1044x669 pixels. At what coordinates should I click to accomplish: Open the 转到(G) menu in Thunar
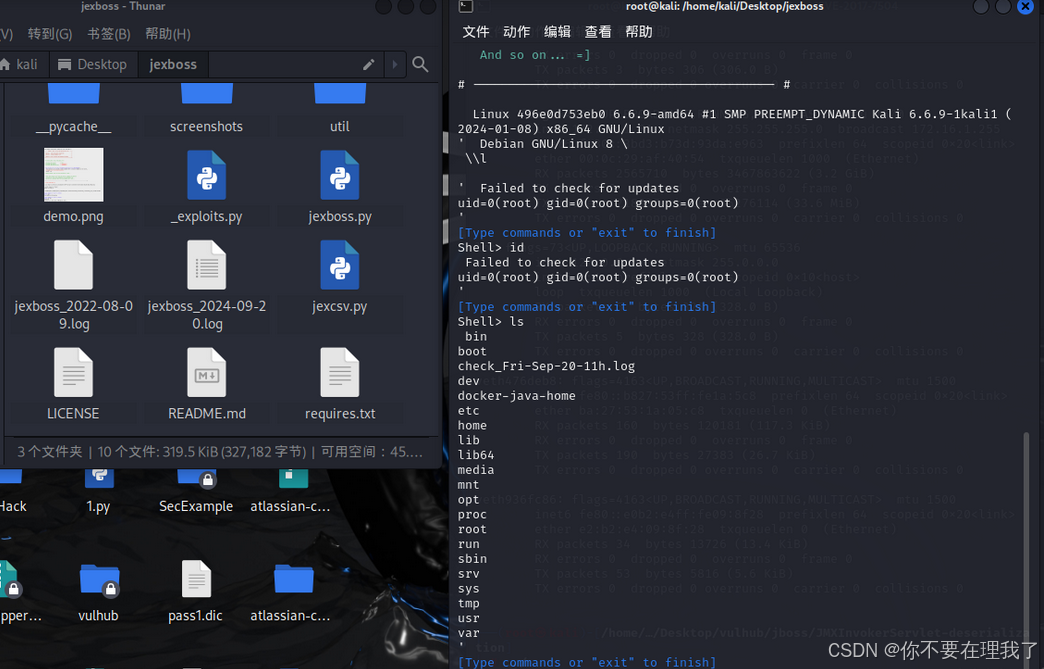tap(50, 34)
